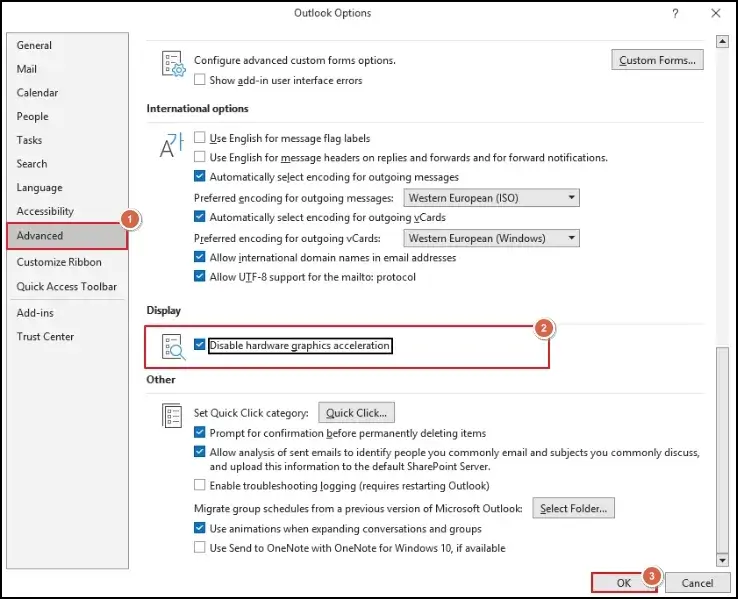
Task: Open the Search options category
Action: pyautogui.click(x=67, y=164)
